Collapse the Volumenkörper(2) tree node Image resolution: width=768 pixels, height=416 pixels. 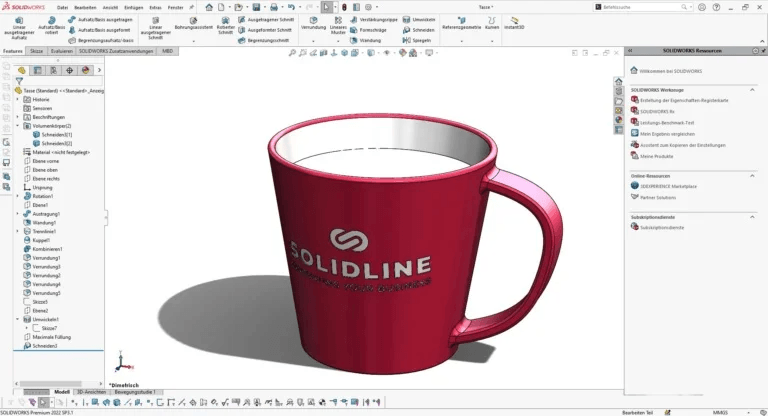click(x=19, y=127)
